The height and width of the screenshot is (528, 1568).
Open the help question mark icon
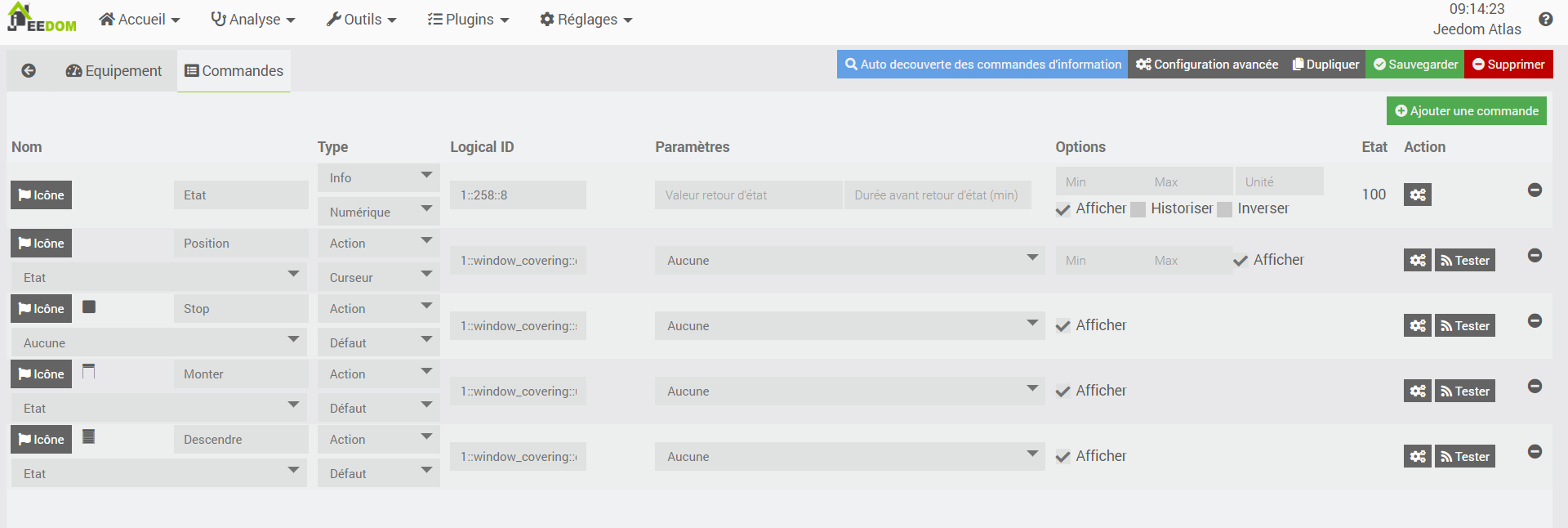click(x=1545, y=20)
